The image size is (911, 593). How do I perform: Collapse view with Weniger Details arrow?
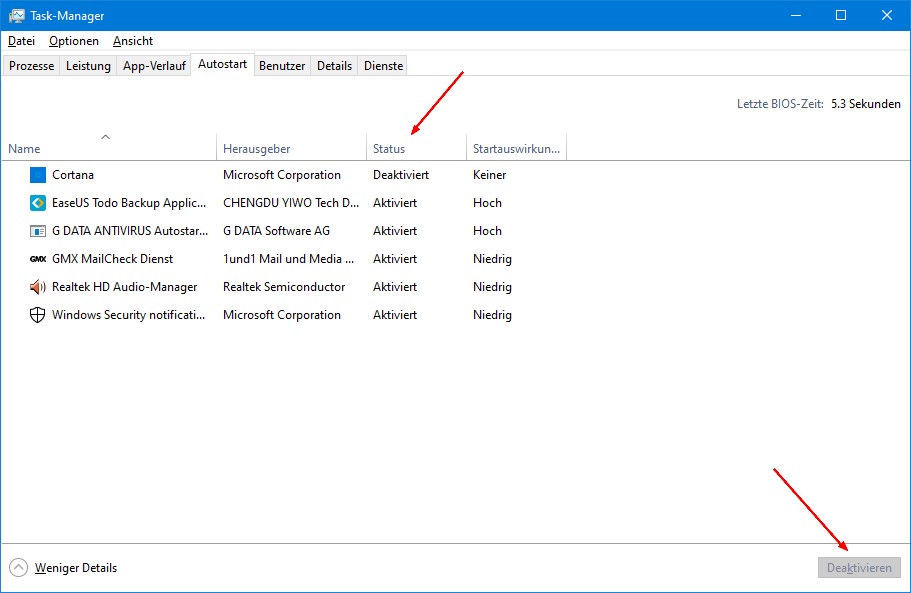point(19,567)
